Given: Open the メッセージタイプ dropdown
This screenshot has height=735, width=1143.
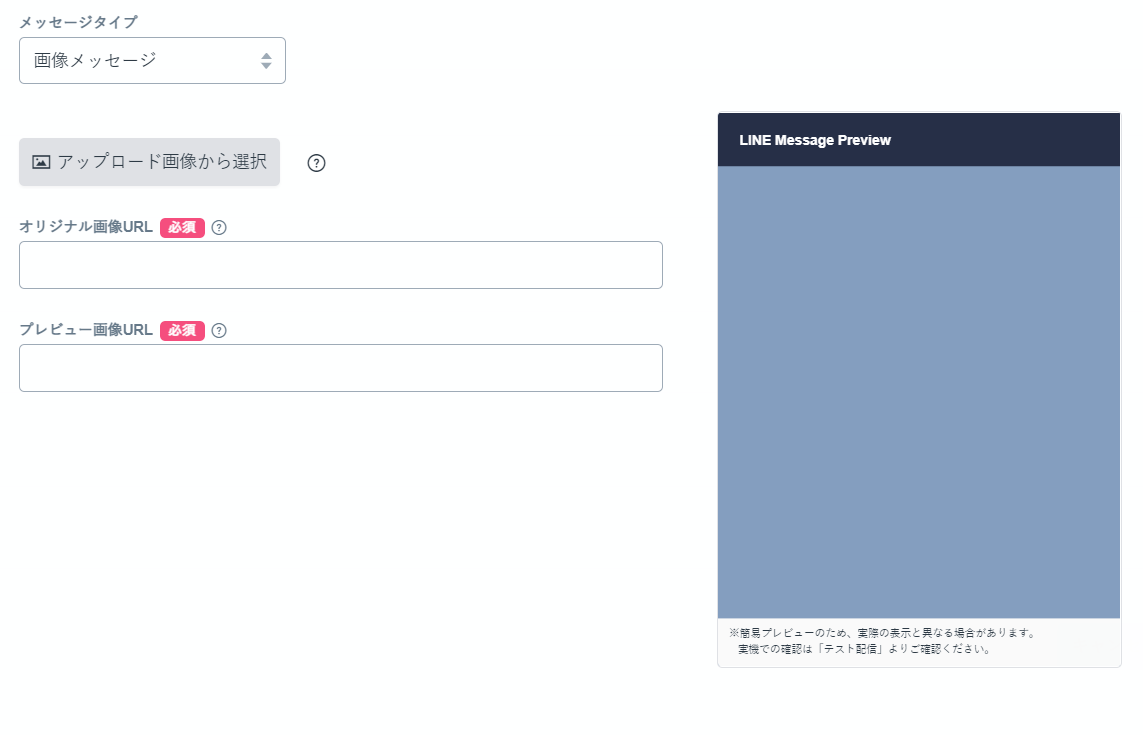Looking at the screenshot, I should coord(152,61).
